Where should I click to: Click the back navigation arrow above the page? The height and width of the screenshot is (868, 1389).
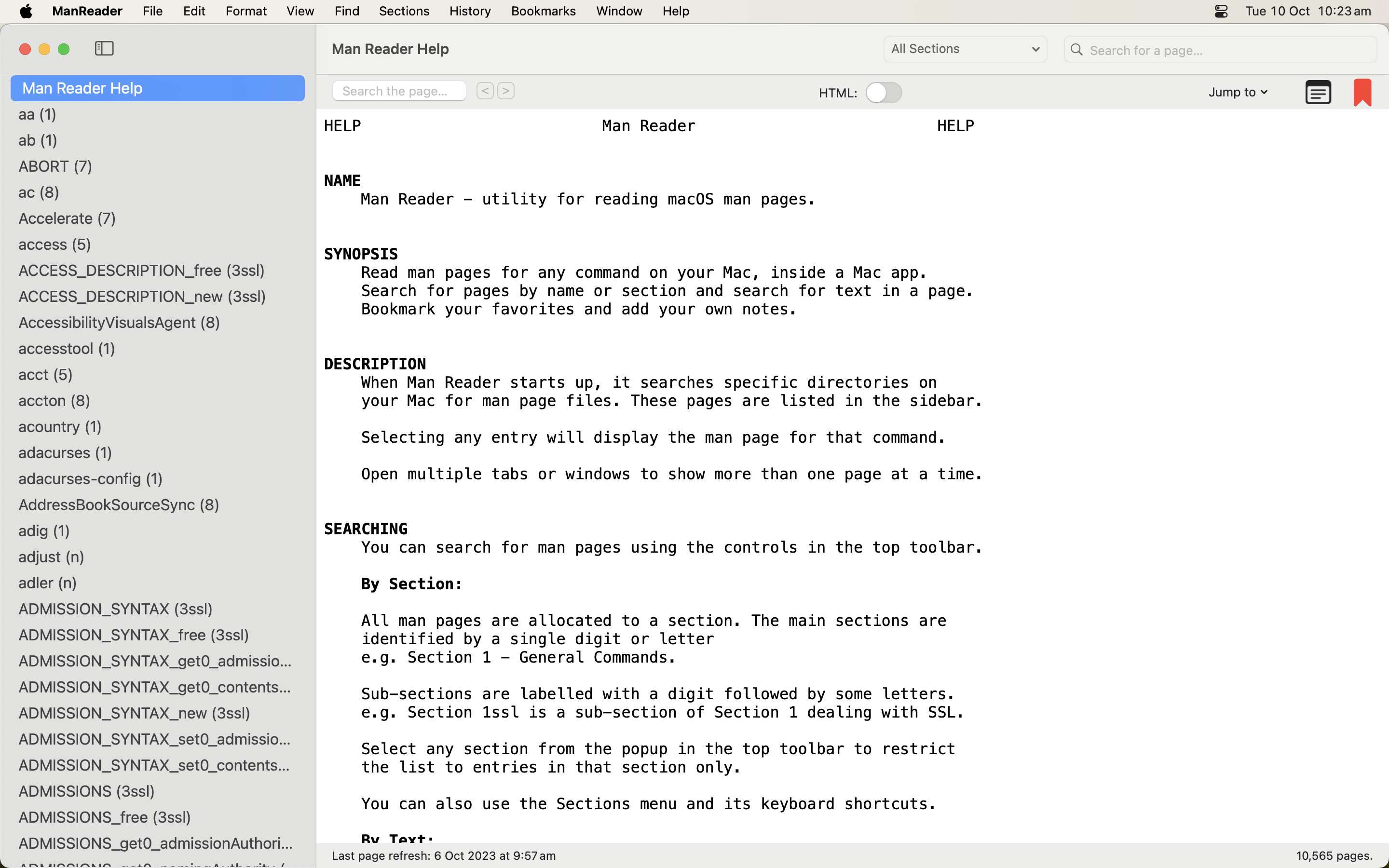coord(485,91)
